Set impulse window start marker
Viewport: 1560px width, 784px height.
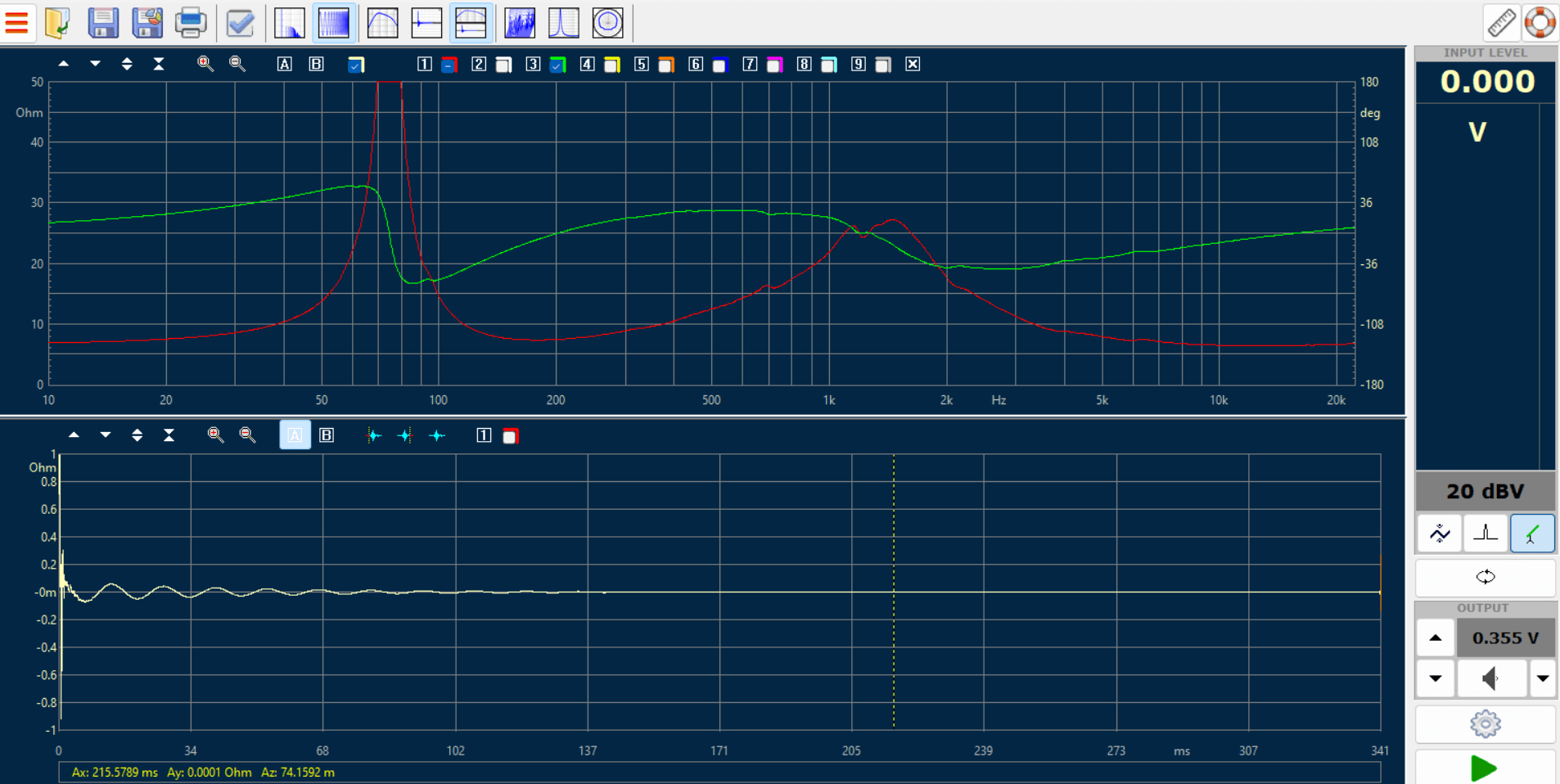374,435
